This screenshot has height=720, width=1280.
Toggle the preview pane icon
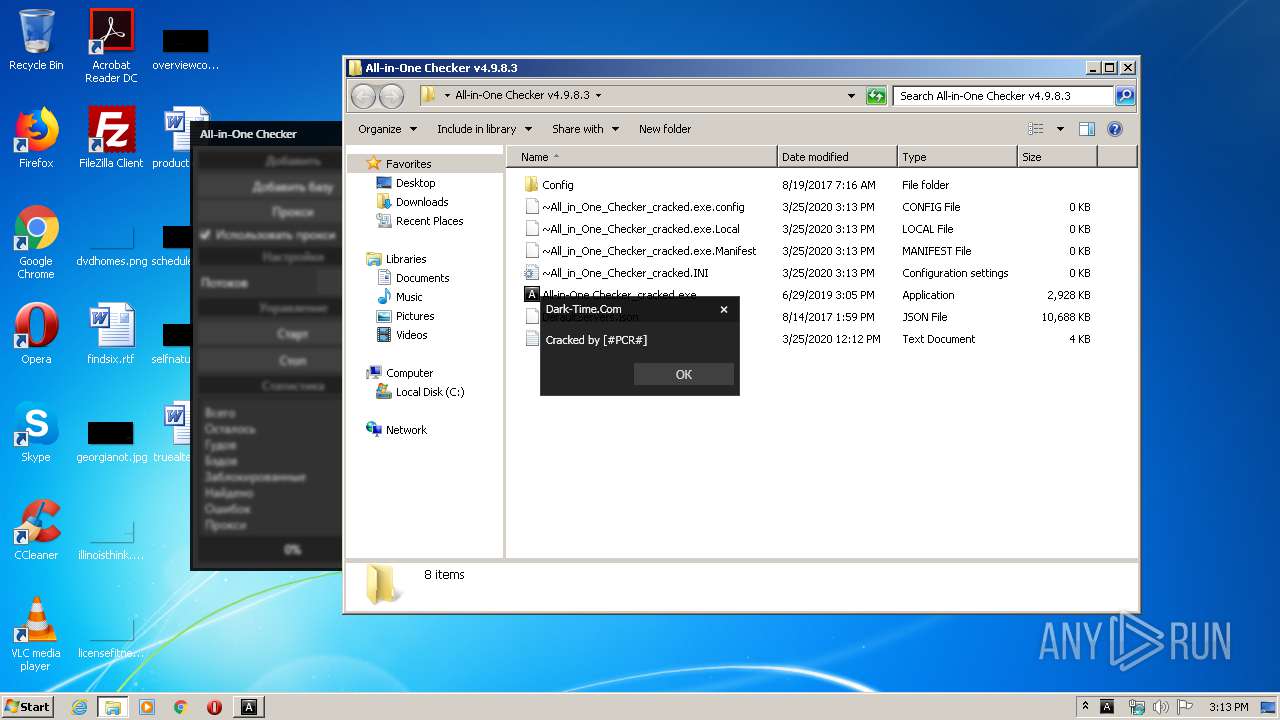pos(1087,129)
